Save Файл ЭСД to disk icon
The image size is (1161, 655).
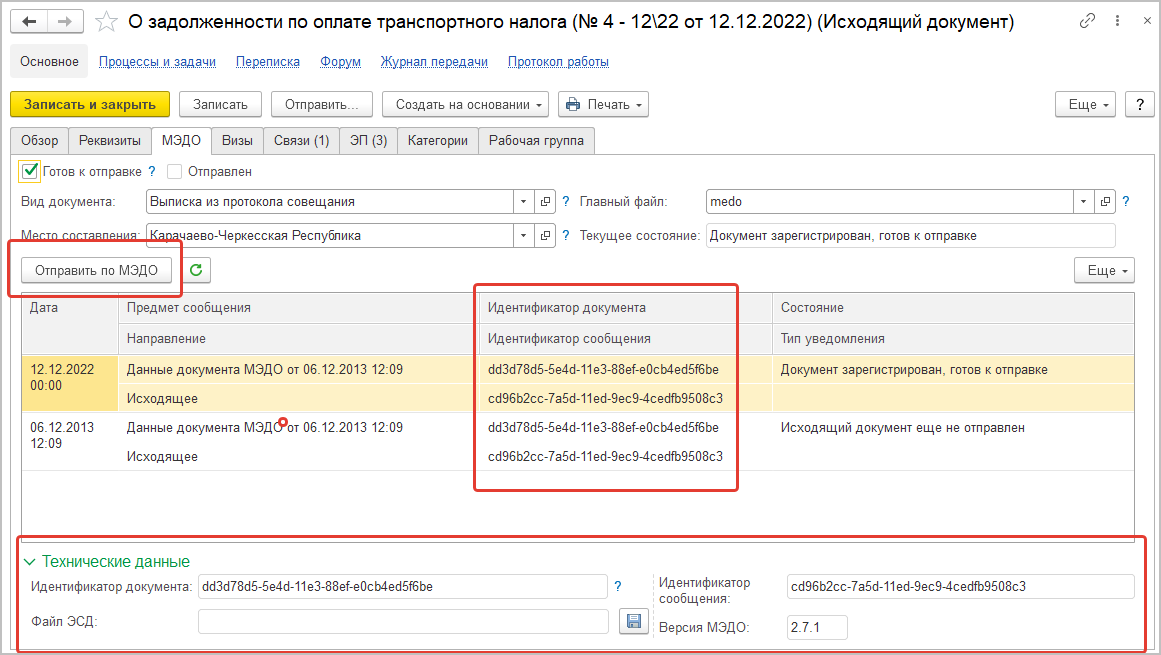click(632, 621)
